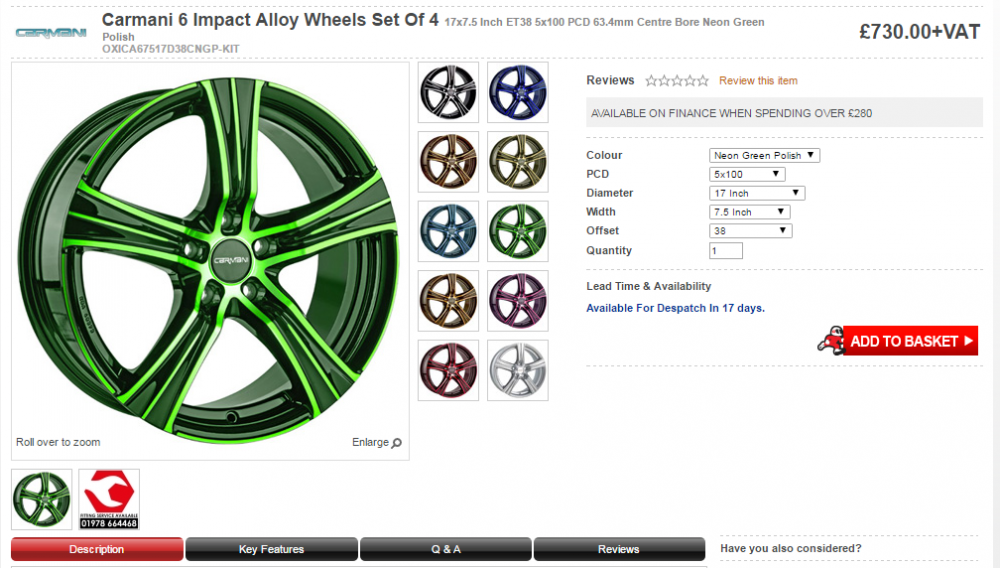Open the fitting service 01978 664468 thumbnail
Screen dimensions: 1000x568
(x=109, y=499)
